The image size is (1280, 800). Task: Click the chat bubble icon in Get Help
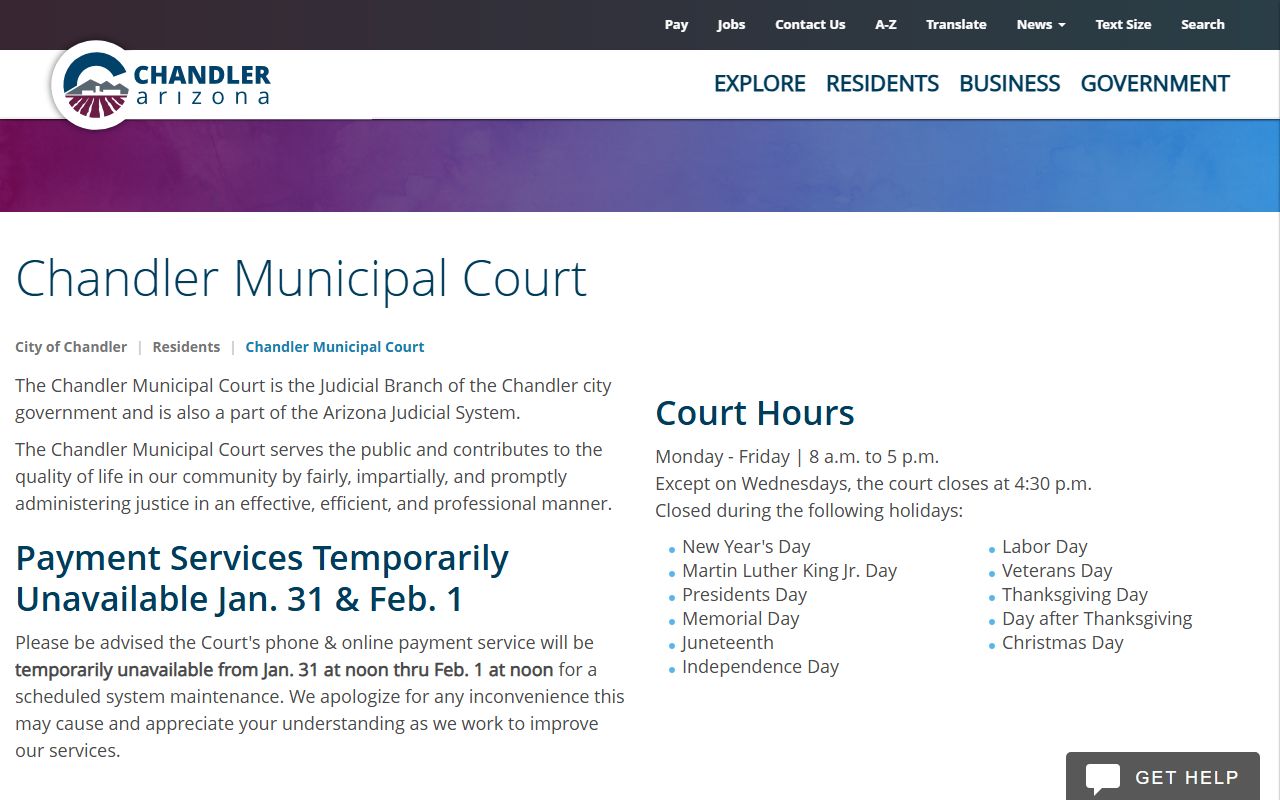(1103, 778)
